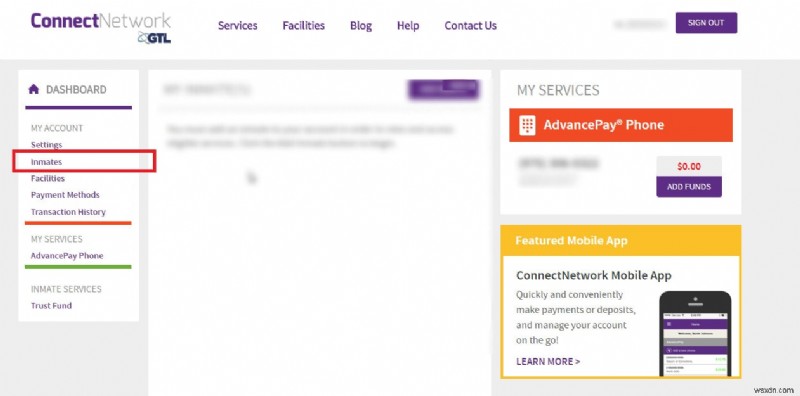This screenshot has height=396, width=800.
Task: Click the mobile app phone thumbnail
Action: 695,334
